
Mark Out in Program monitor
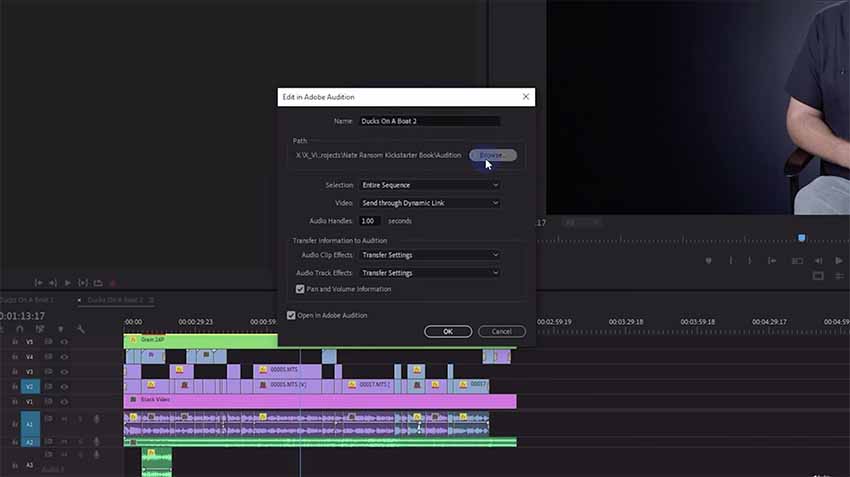coord(750,261)
